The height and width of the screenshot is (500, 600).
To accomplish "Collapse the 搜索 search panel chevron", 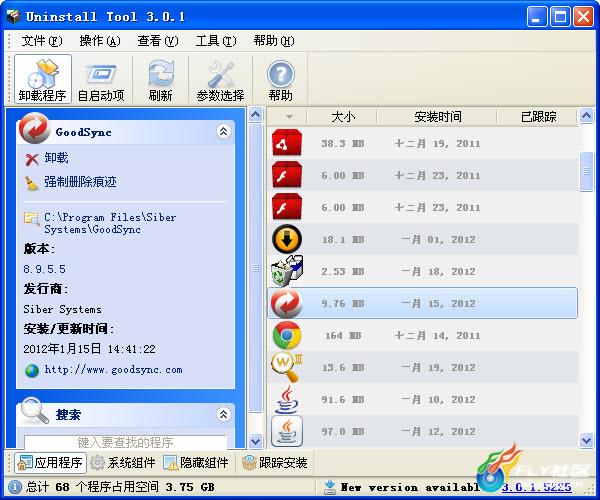I will pos(223,414).
